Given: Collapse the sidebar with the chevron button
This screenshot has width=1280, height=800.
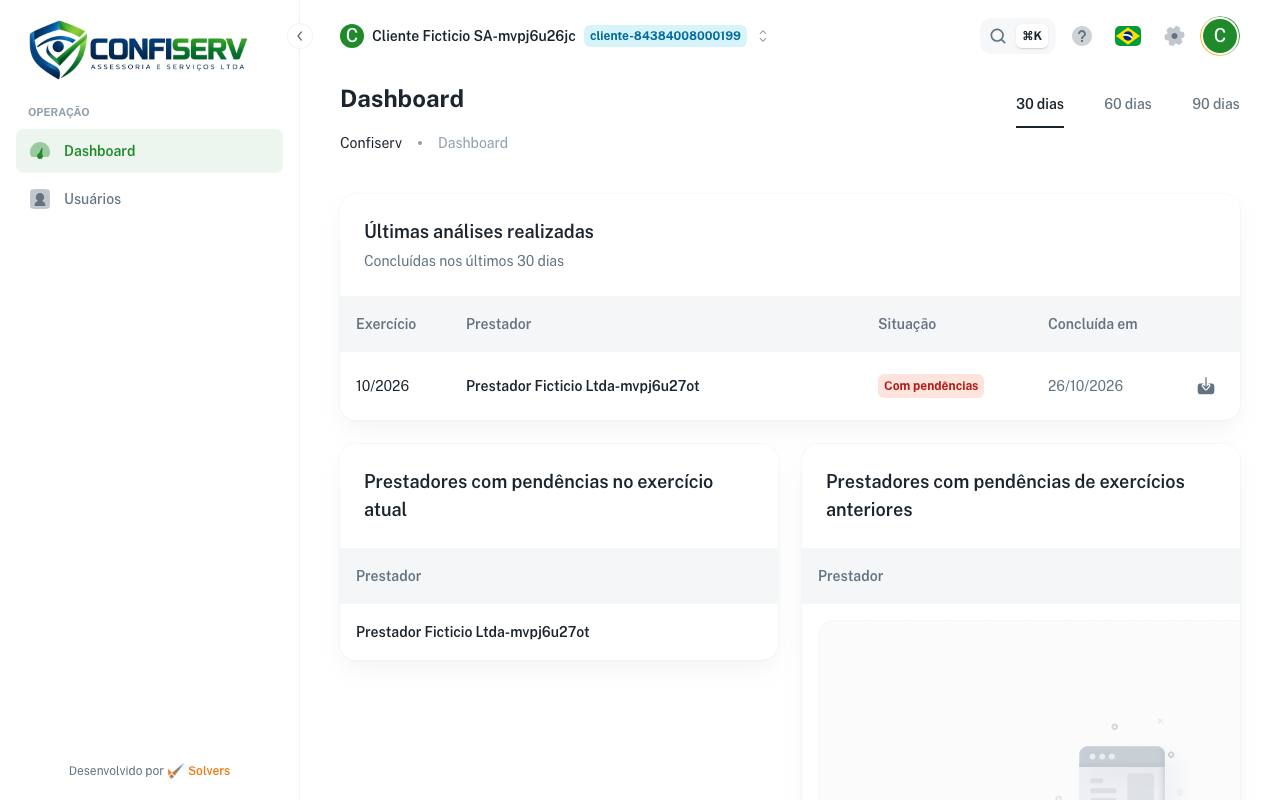Looking at the screenshot, I should click(x=299, y=36).
